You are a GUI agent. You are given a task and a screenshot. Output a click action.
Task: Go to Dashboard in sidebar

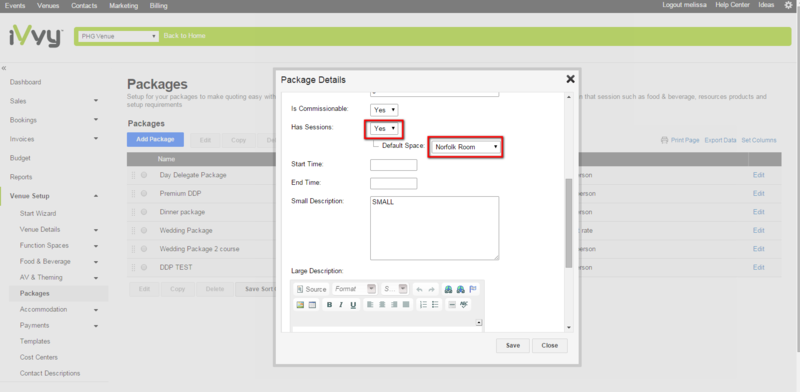pyautogui.click(x=26, y=82)
